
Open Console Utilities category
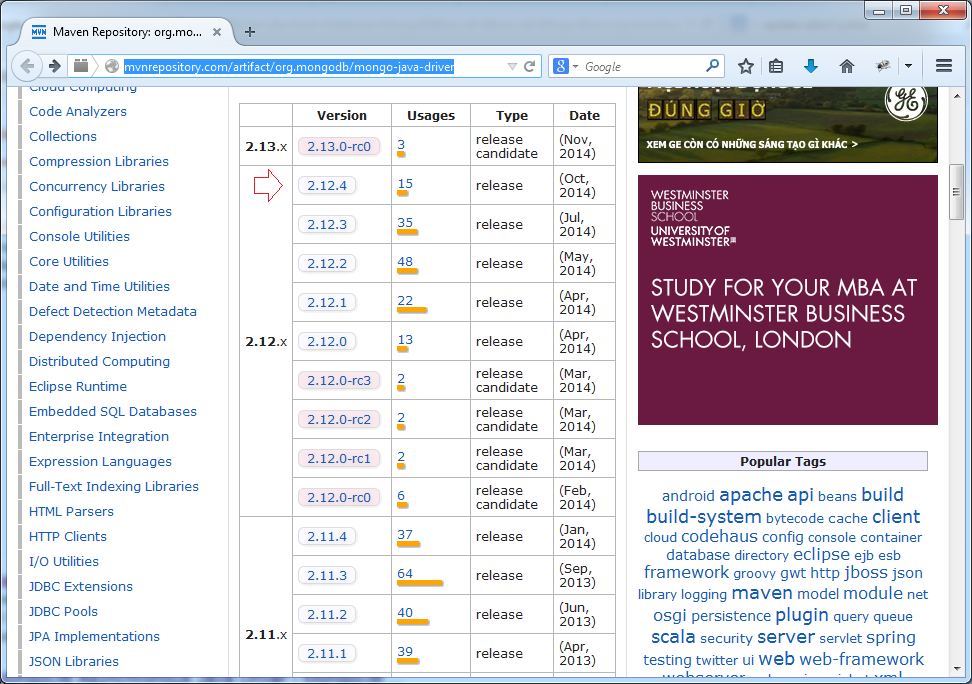79,236
